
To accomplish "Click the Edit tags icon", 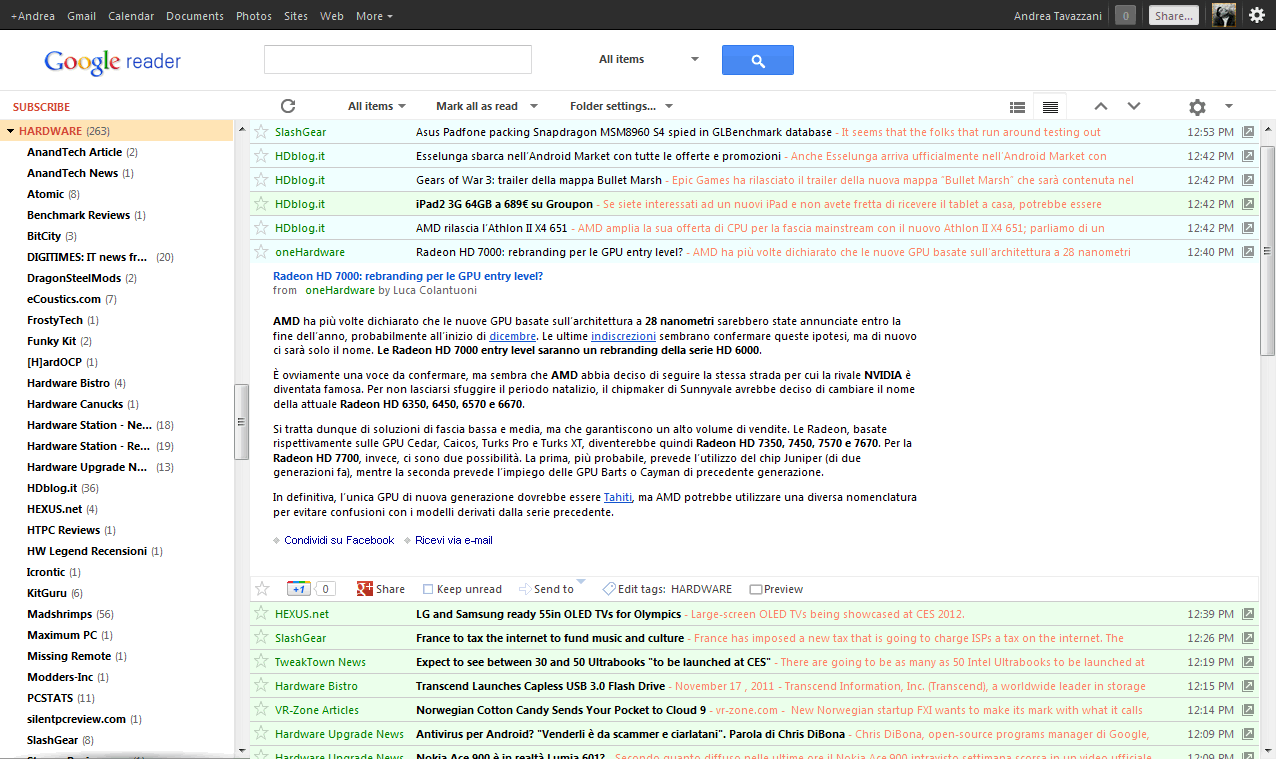I will (x=608, y=589).
